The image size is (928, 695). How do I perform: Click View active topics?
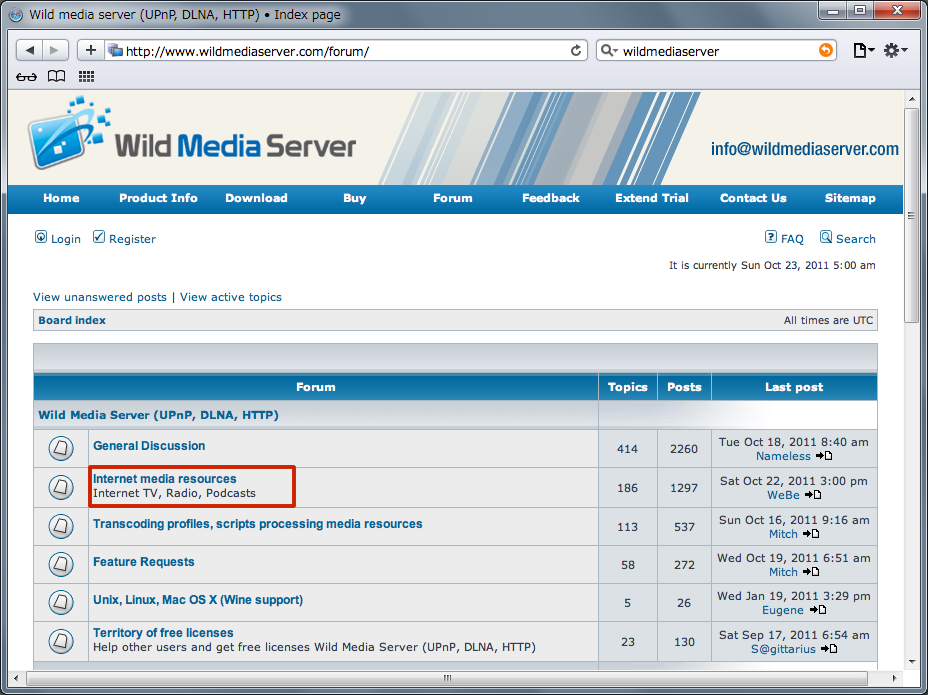231,297
